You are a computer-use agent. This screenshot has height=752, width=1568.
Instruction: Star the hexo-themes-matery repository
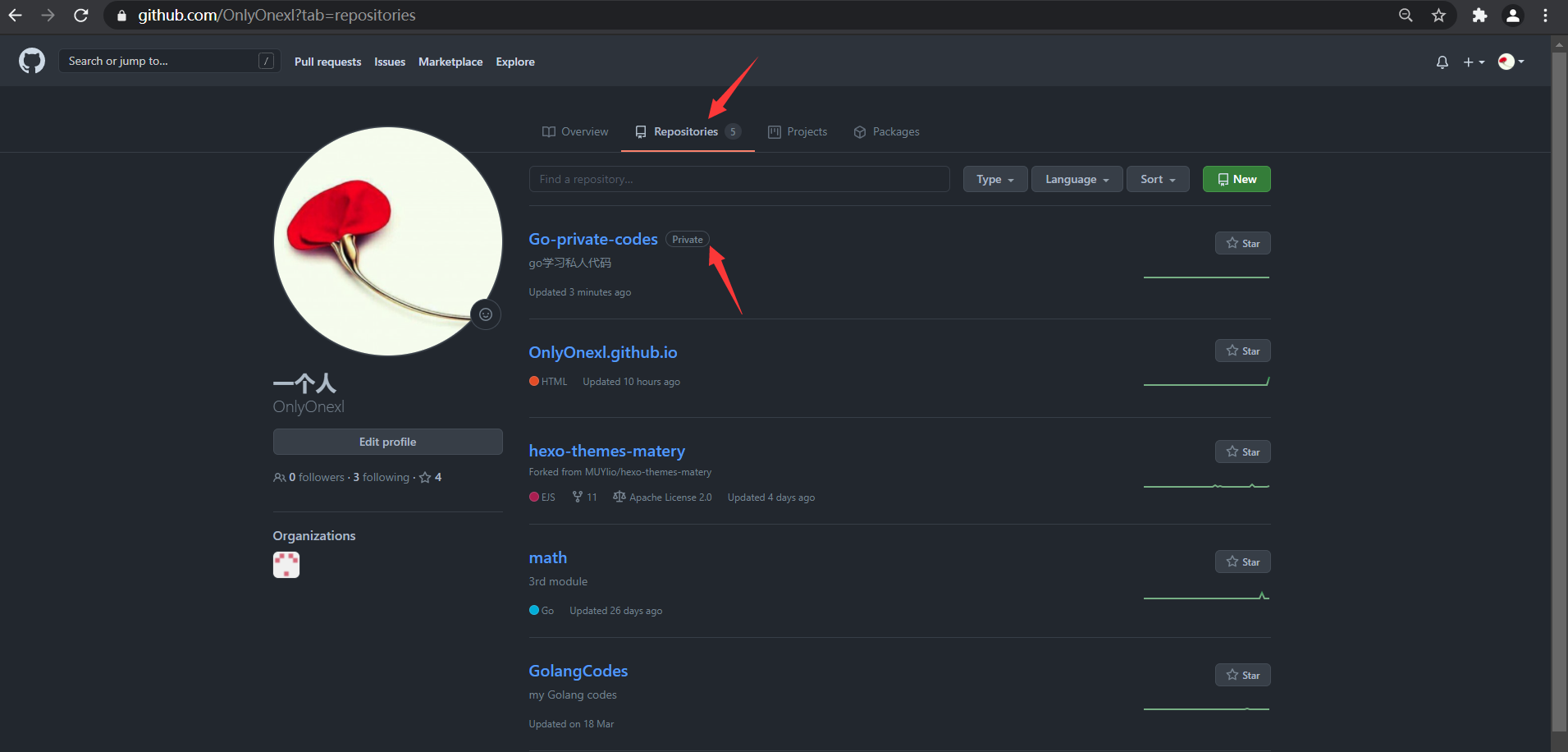tap(1243, 452)
